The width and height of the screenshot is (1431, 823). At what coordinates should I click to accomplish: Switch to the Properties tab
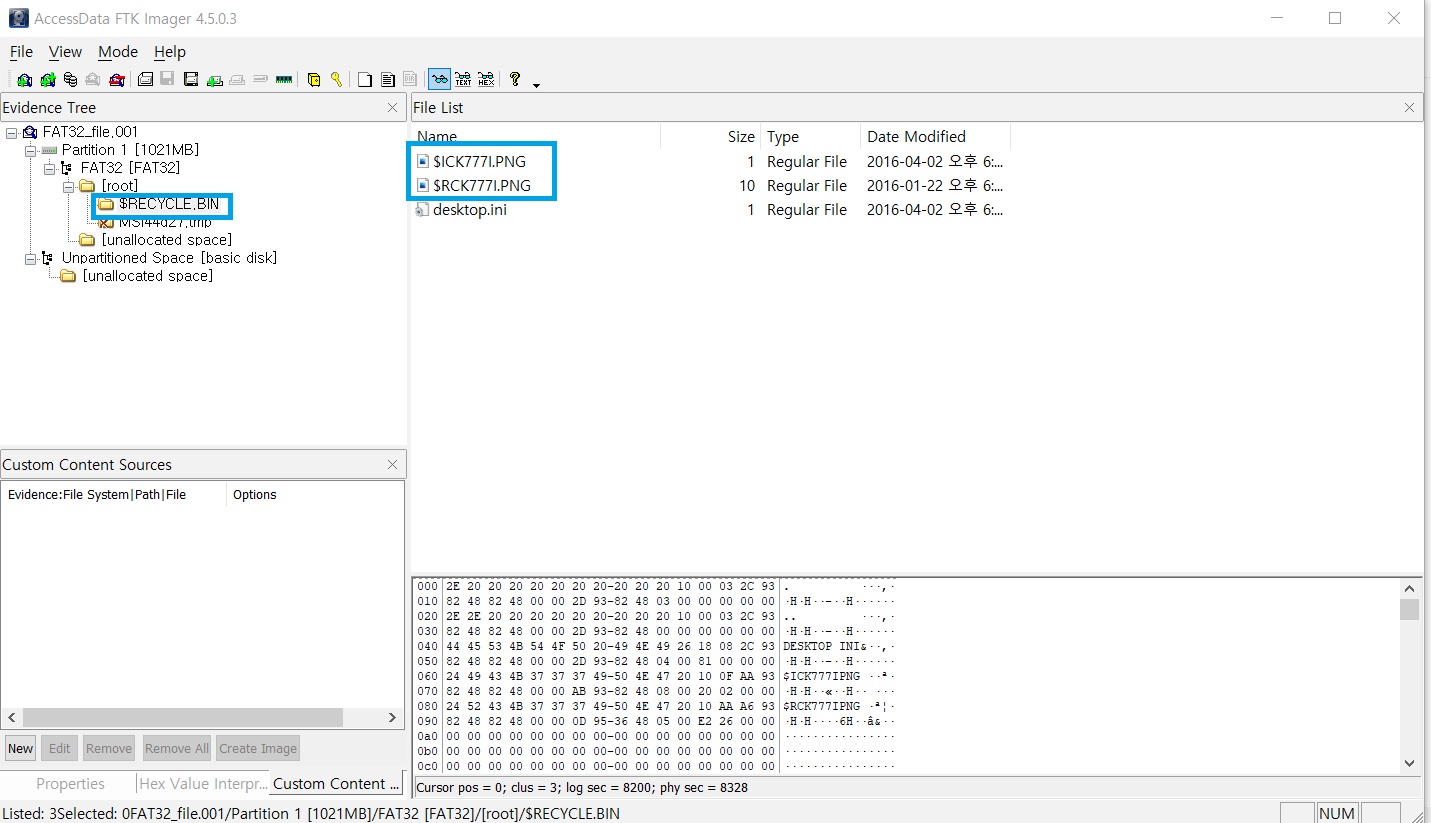click(x=70, y=783)
